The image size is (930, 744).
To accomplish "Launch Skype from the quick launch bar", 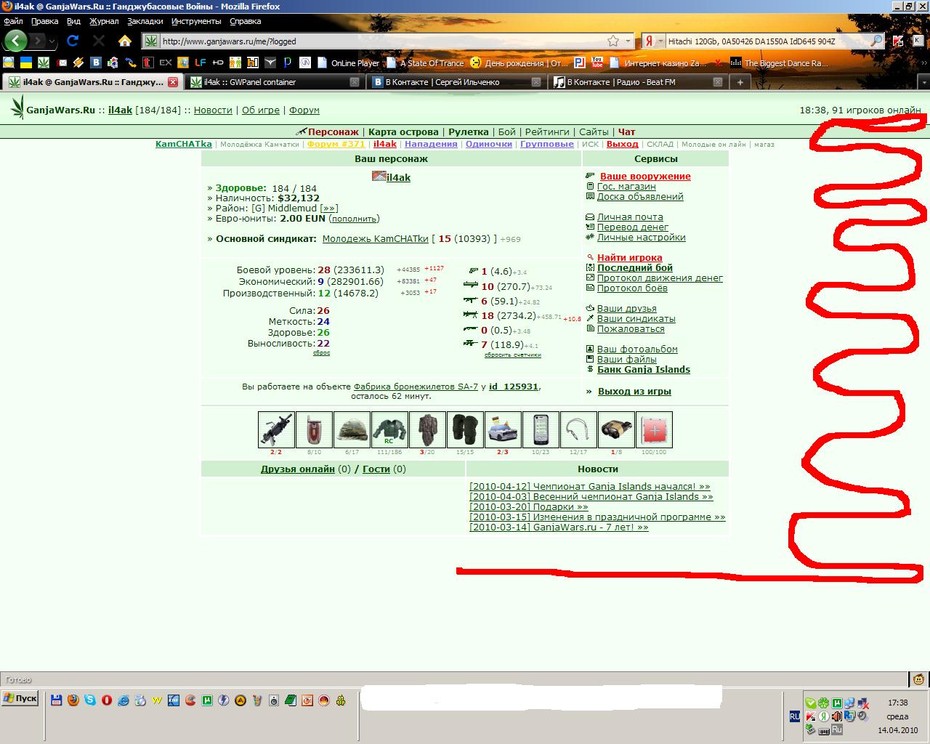I will (90, 700).
